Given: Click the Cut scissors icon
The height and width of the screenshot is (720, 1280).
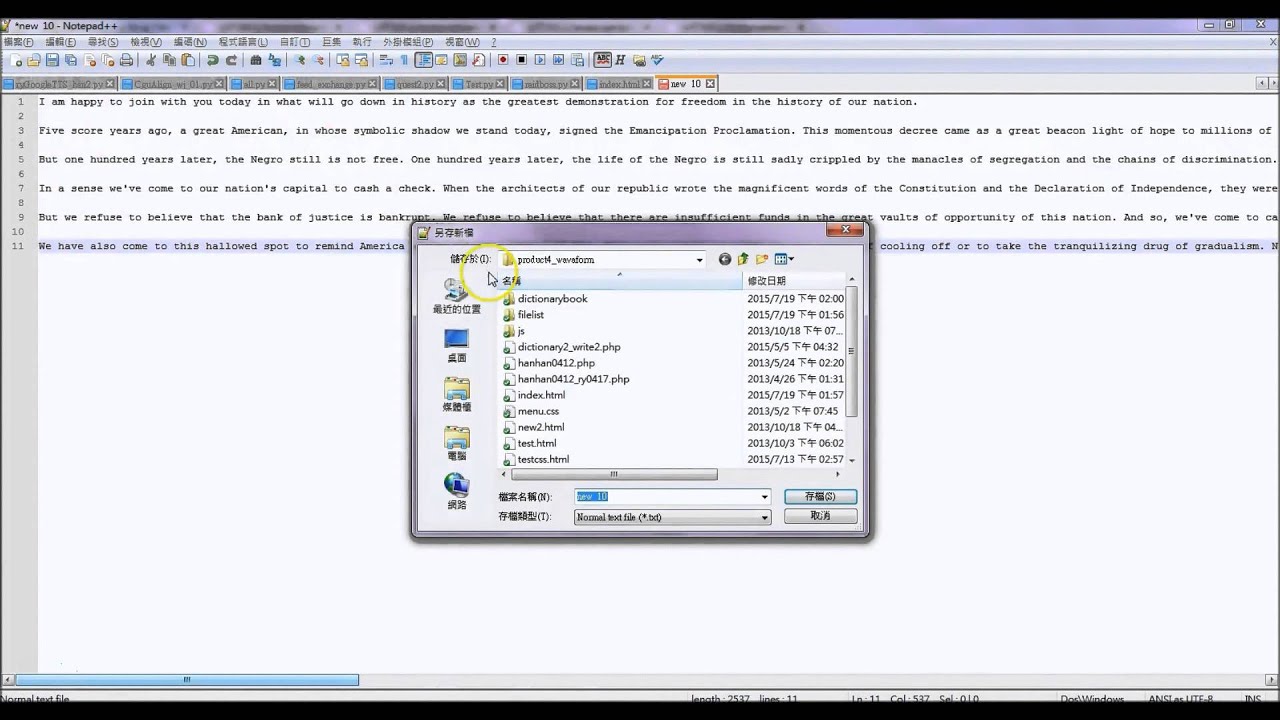Looking at the screenshot, I should pos(150,61).
